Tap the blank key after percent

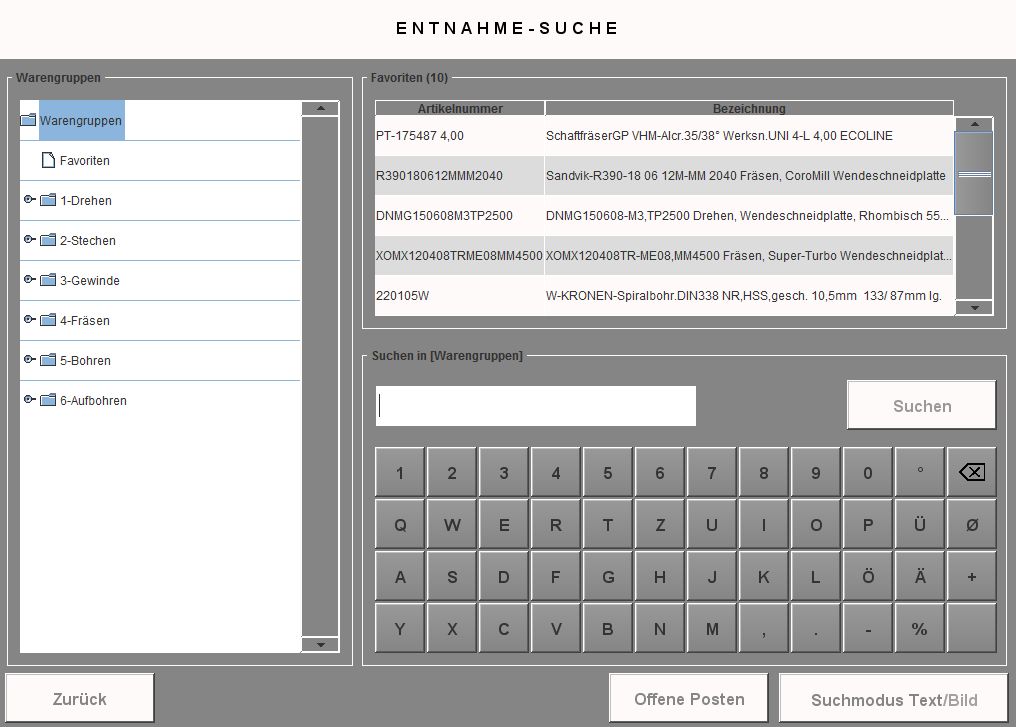coord(971,628)
